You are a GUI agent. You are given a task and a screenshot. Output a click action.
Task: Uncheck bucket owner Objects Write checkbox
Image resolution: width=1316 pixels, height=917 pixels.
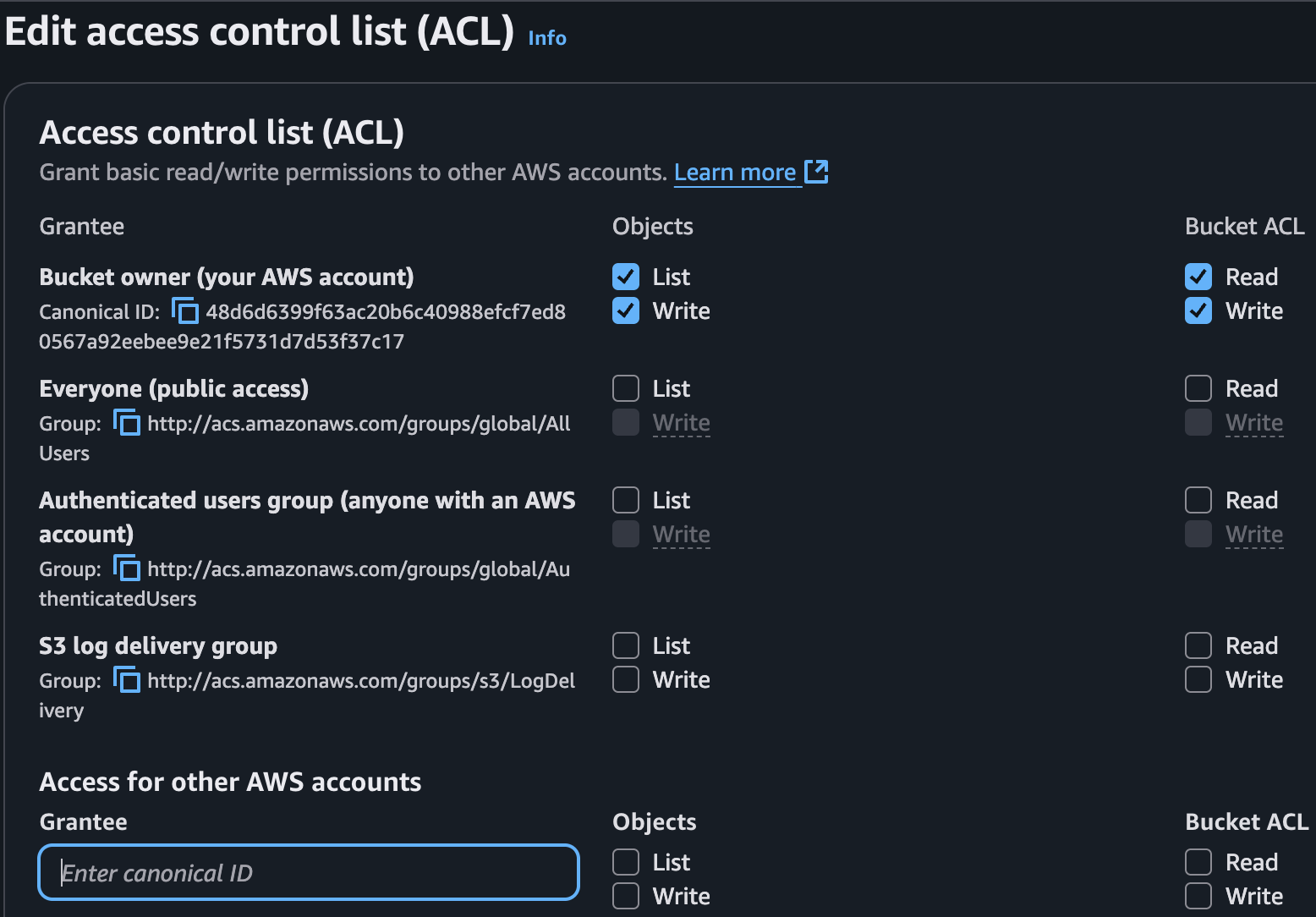coord(626,310)
